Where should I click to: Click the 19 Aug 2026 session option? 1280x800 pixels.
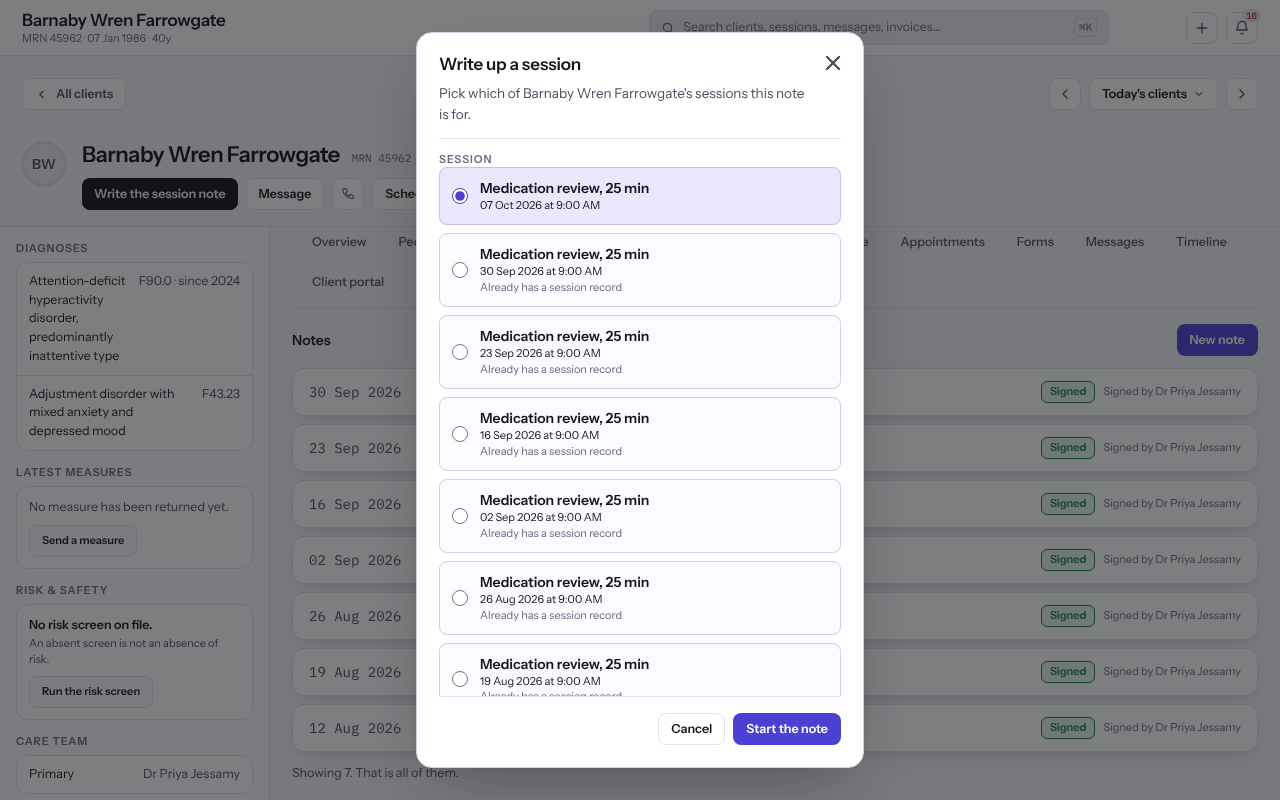tap(640, 671)
